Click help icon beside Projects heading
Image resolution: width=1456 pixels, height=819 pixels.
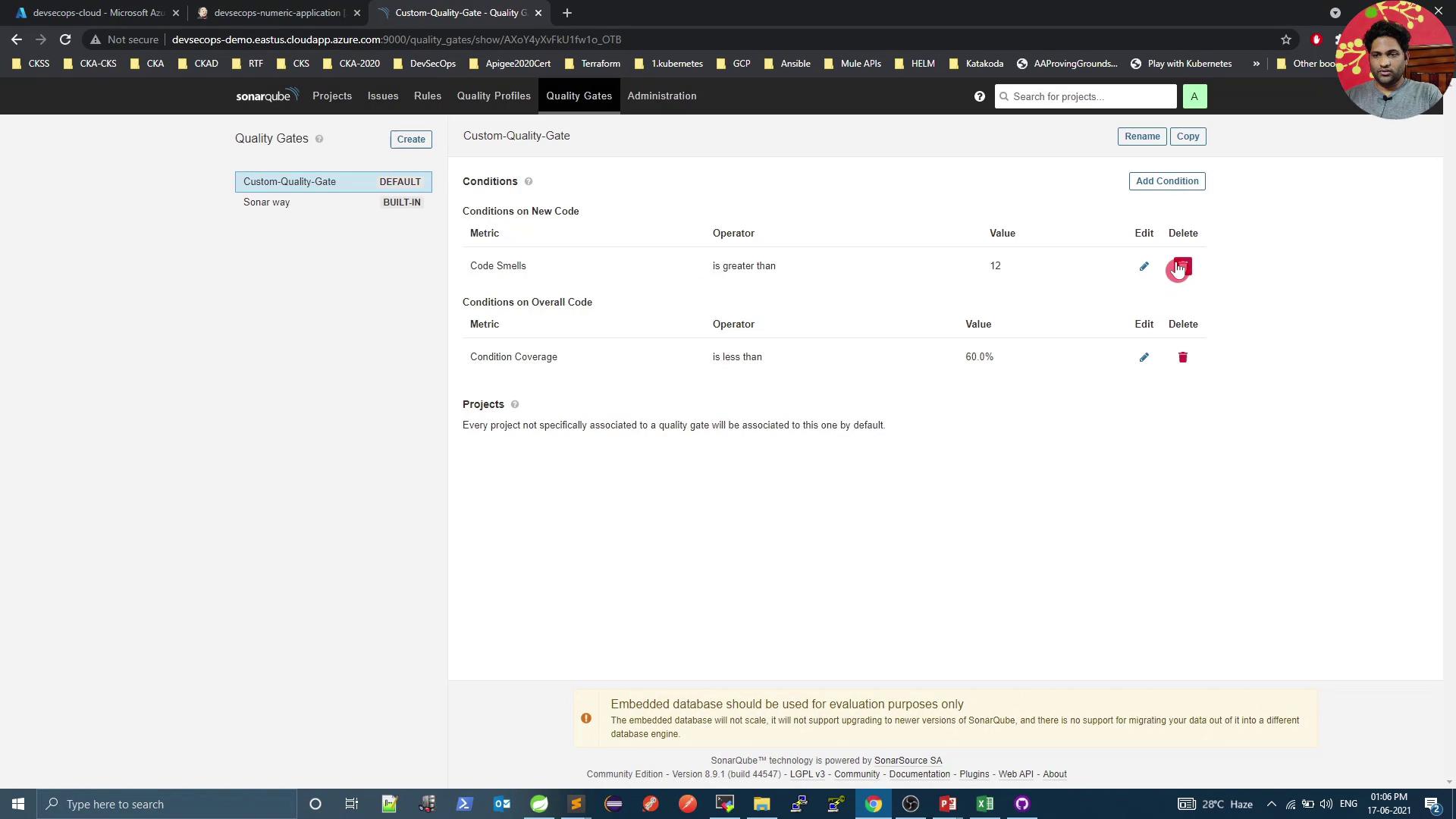(x=515, y=405)
